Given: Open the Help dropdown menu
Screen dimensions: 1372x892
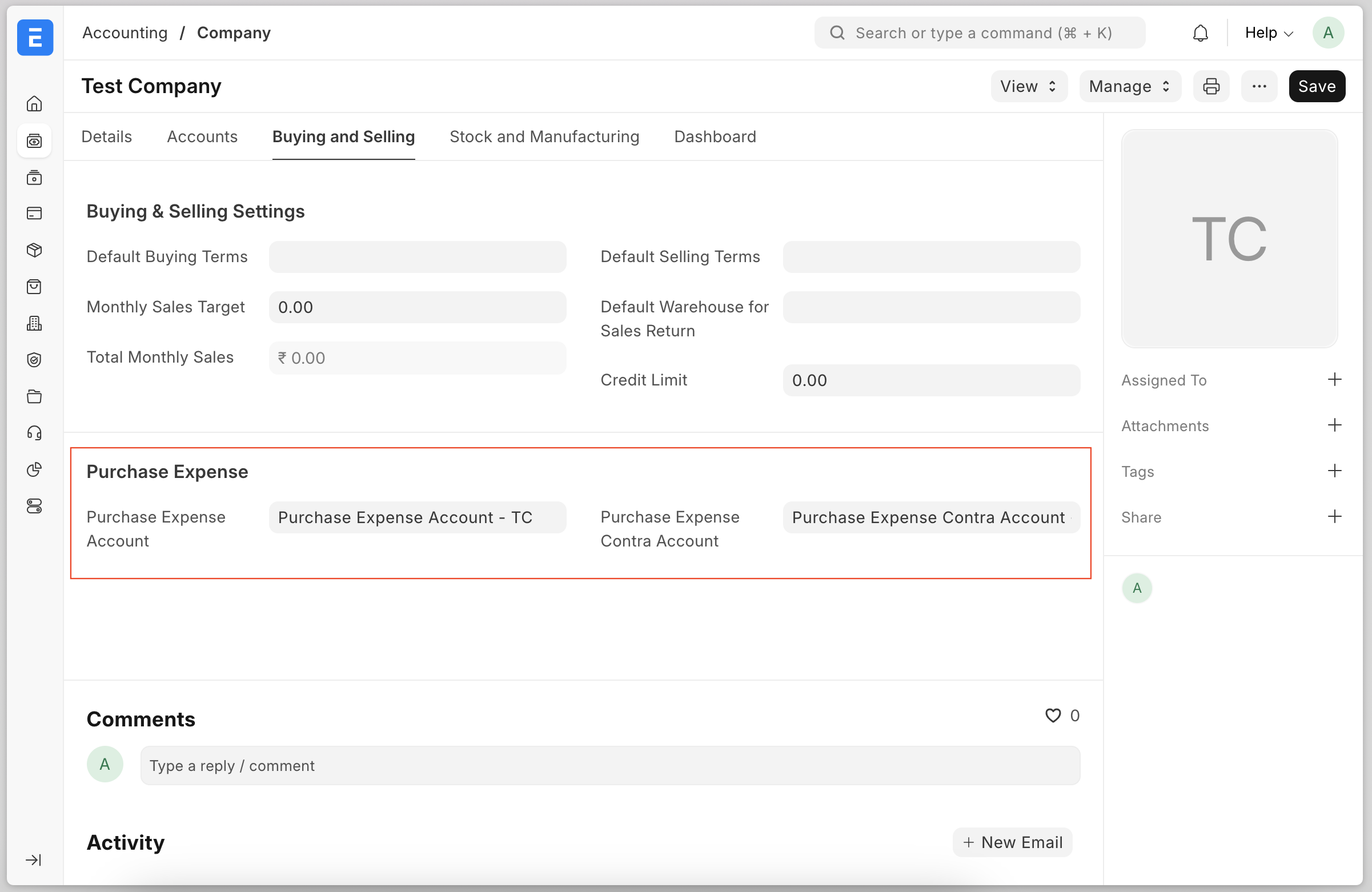Looking at the screenshot, I should pos(1268,34).
